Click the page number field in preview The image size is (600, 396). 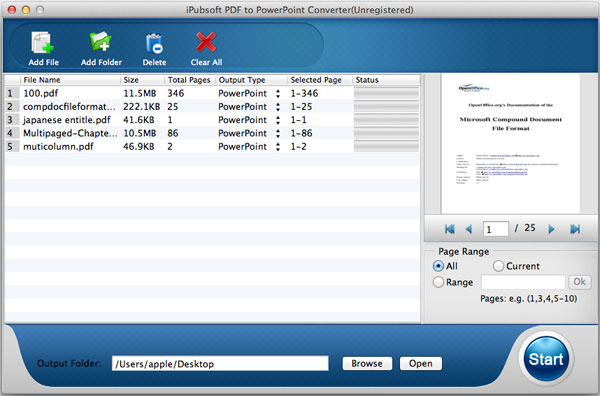click(x=496, y=229)
